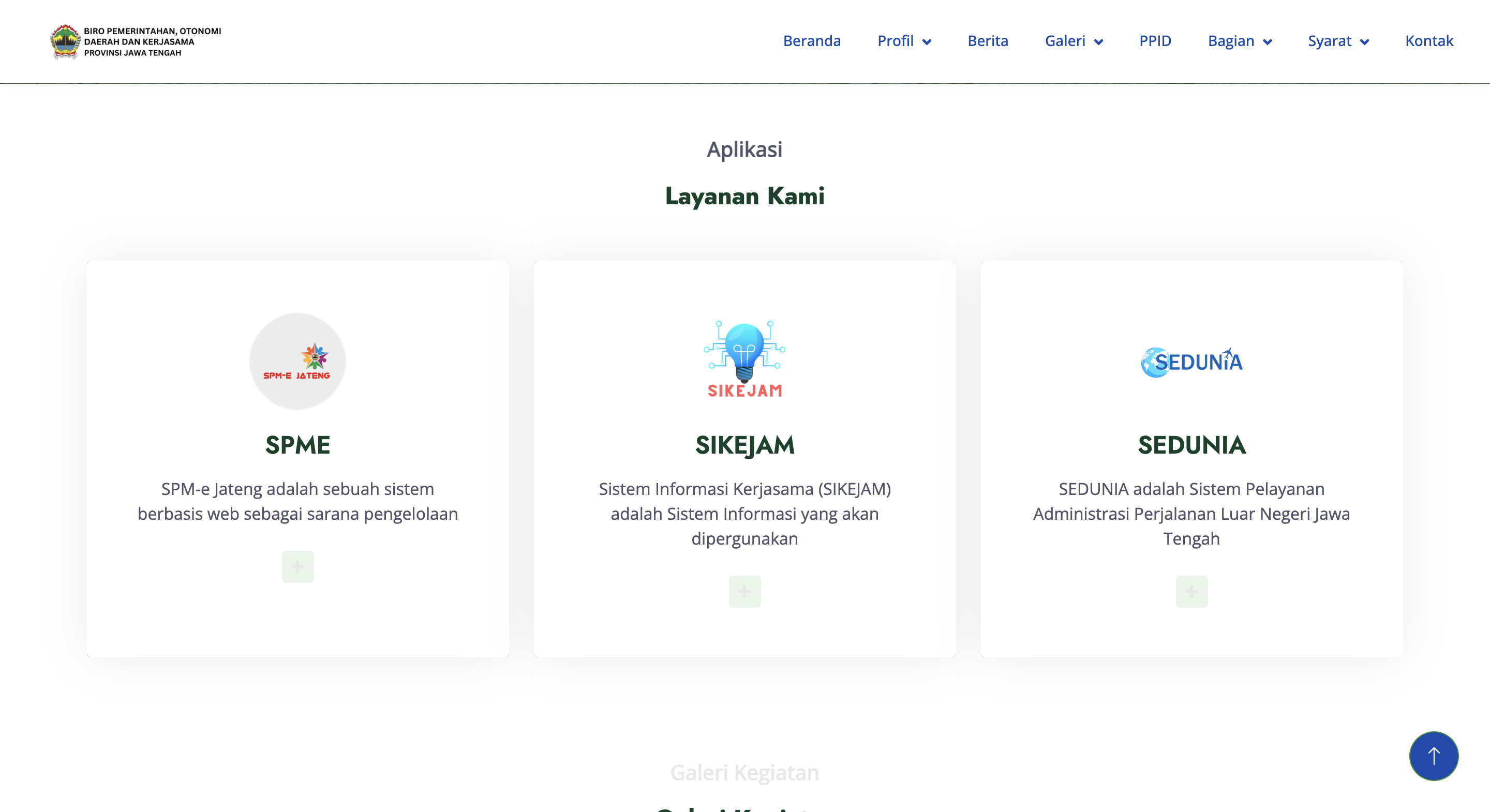Click the SPME card heading
Image resolution: width=1490 pixels, height=812 pixels.
click(297, 445)
